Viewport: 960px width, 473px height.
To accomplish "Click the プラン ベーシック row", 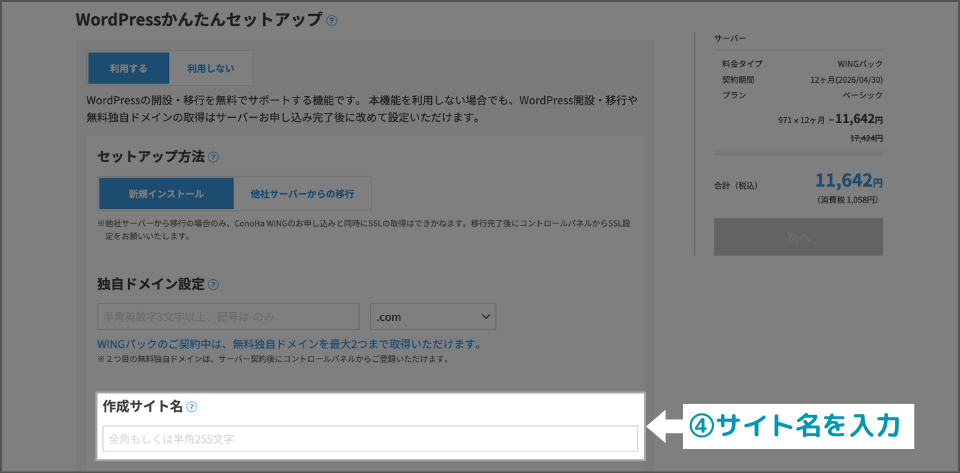I will pos(802,95).
